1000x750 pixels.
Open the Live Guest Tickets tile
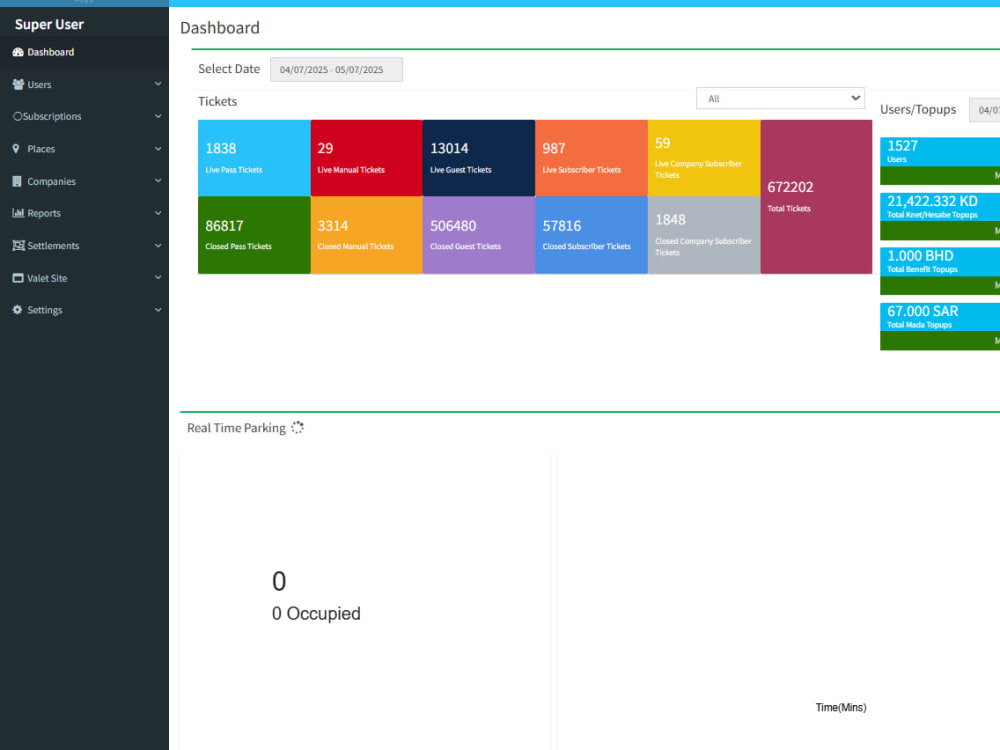pyautogui.click(x=479, y=158)
